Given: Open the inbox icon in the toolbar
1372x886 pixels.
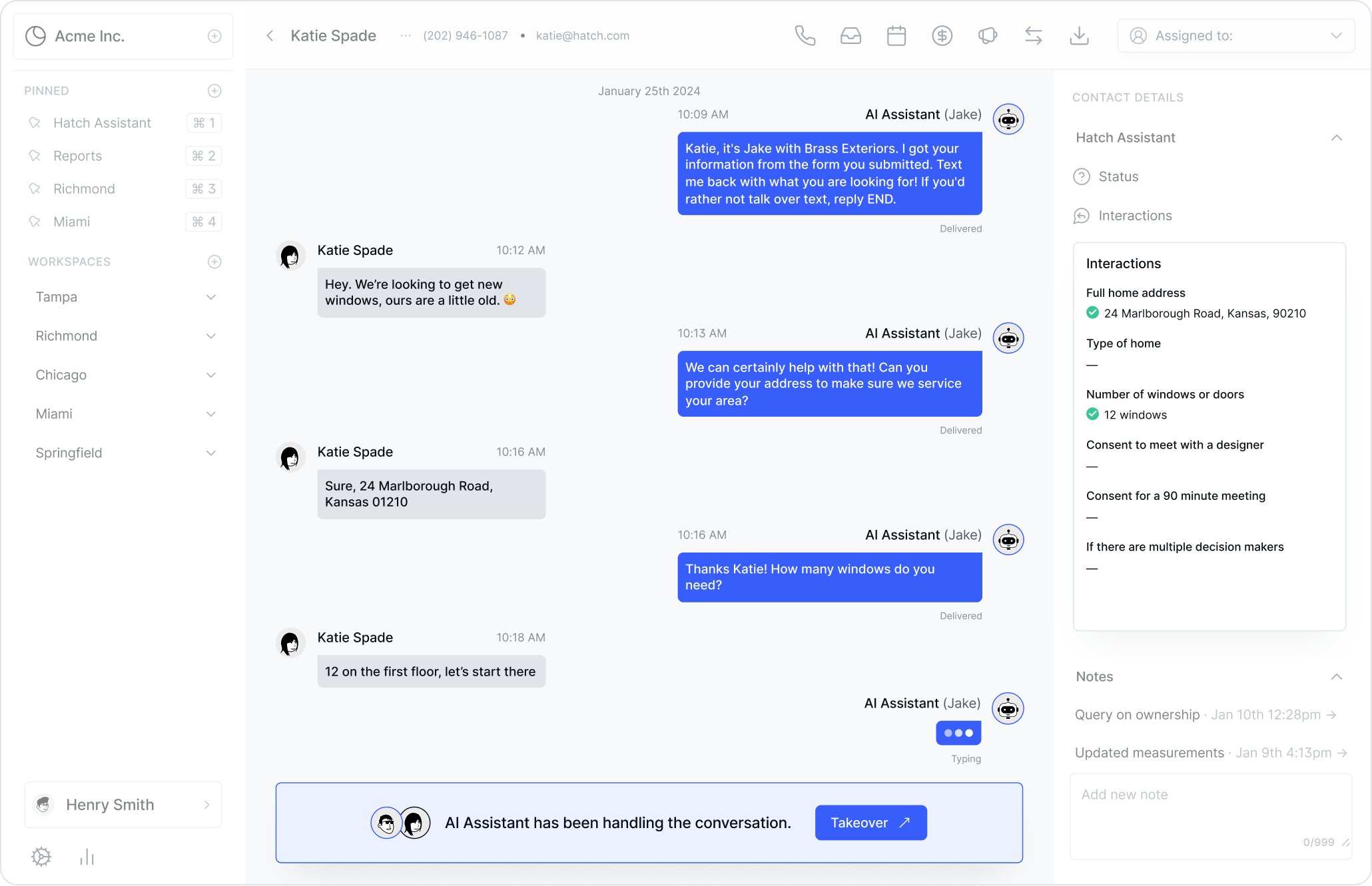Looking at the screenshot, I should tap(851, 35).
